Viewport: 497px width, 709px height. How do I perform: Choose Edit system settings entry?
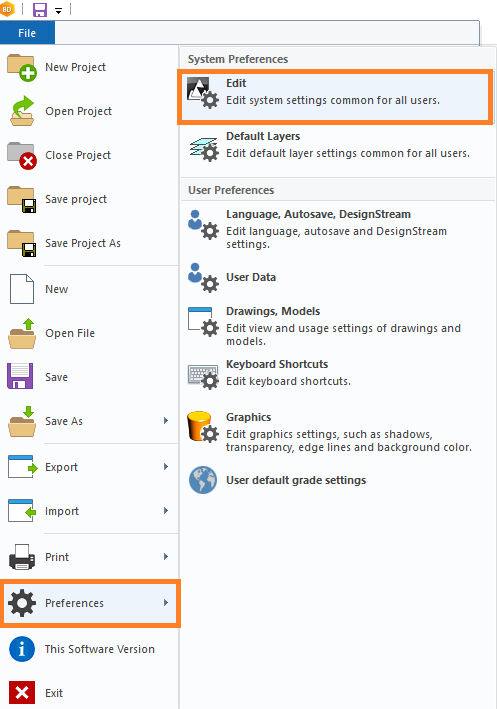[x=335, y=96]
